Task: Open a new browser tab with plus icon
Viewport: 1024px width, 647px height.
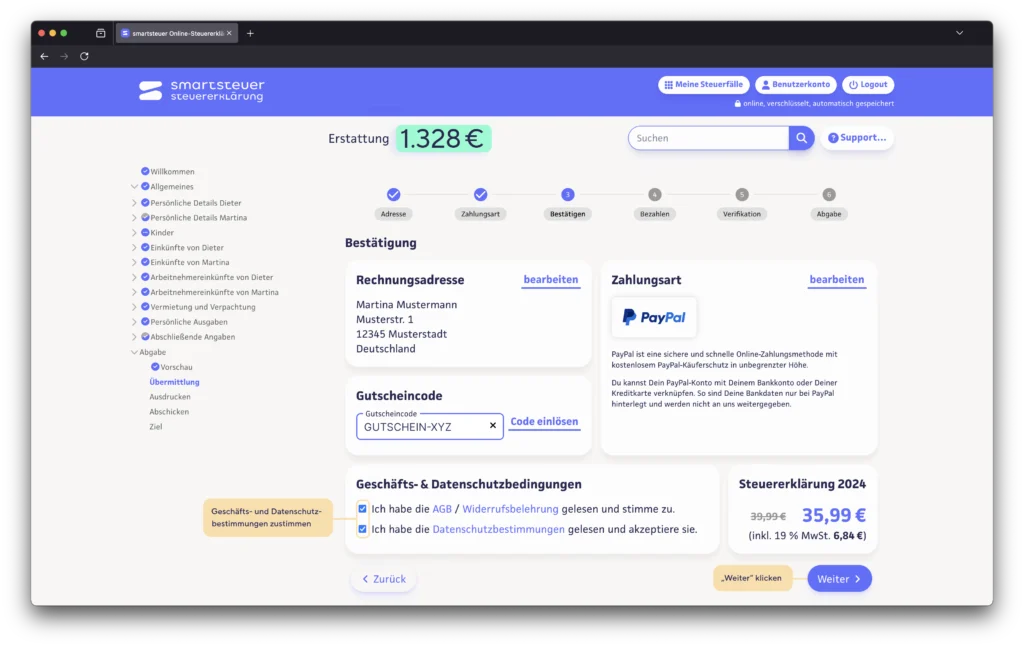Action: tap(250, 33)
